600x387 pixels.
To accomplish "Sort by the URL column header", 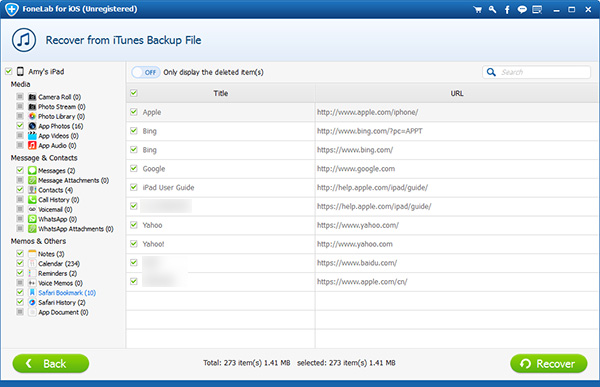I will click(457, 93).
